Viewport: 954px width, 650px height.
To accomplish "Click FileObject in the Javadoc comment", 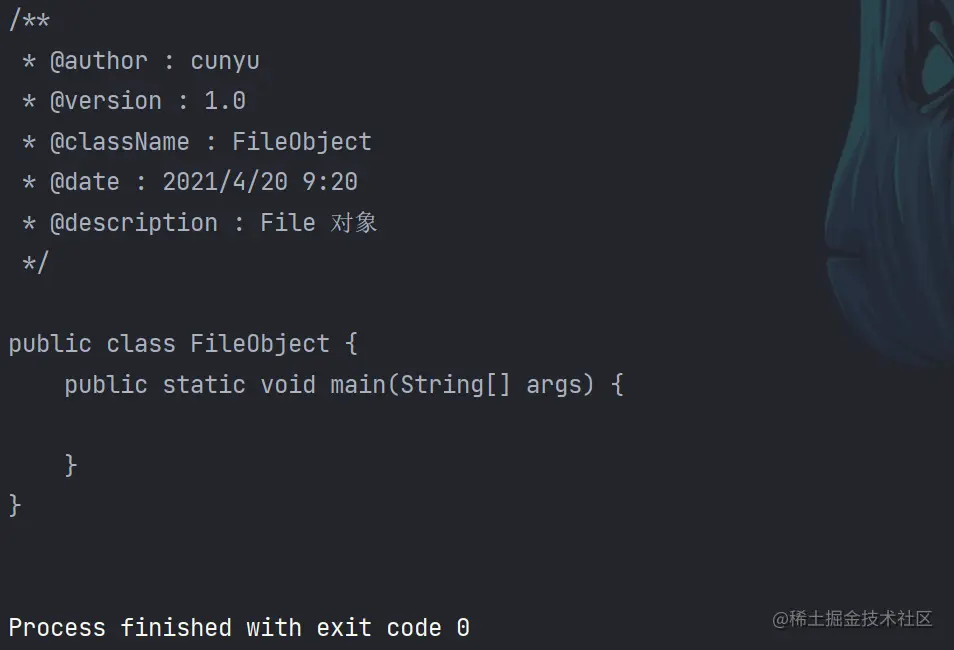I will click(x=301, y=142).
